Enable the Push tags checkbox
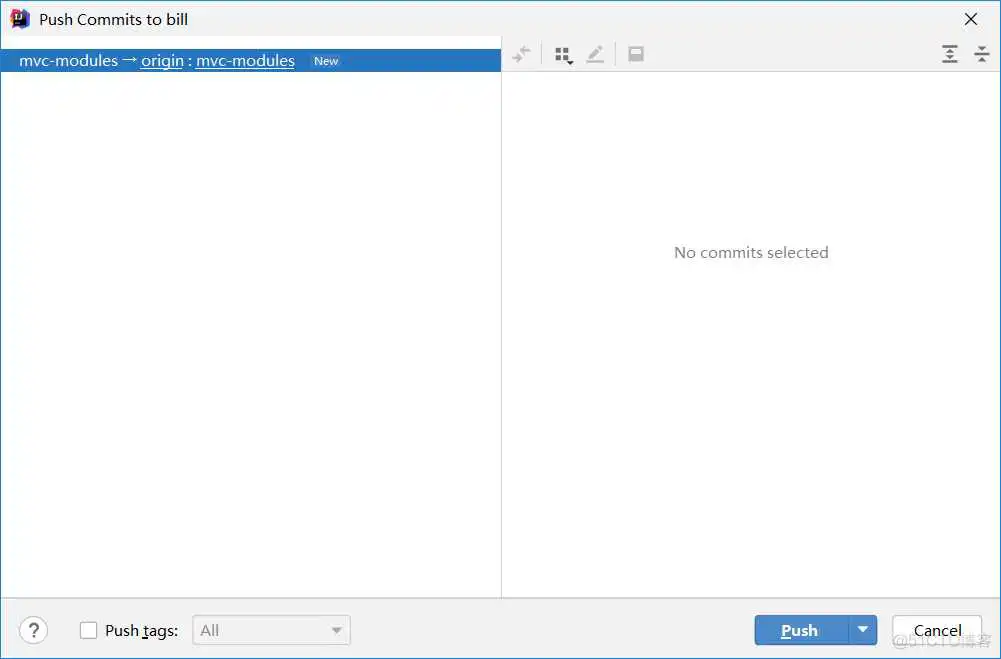 pyautogui.click(x=89, y=630)
